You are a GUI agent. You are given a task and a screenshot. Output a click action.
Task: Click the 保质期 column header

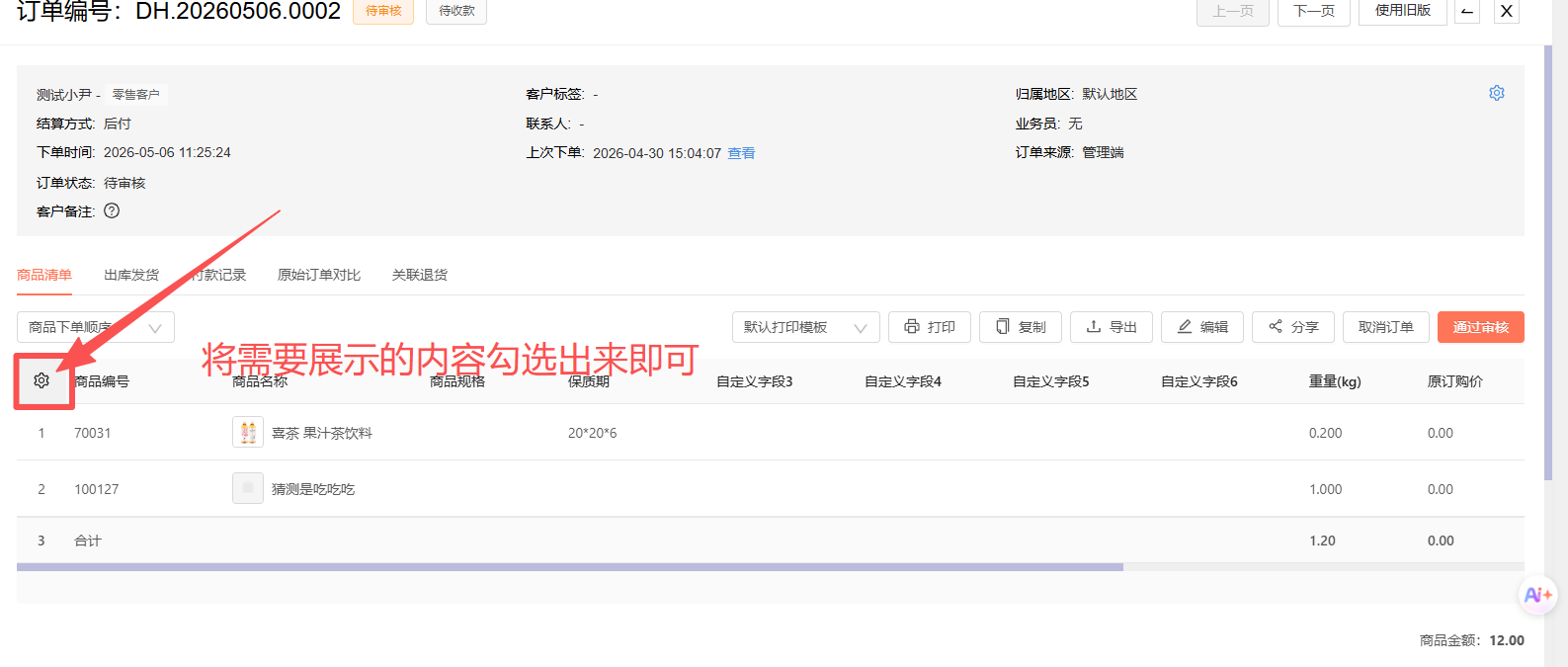[x=589, y=381]
